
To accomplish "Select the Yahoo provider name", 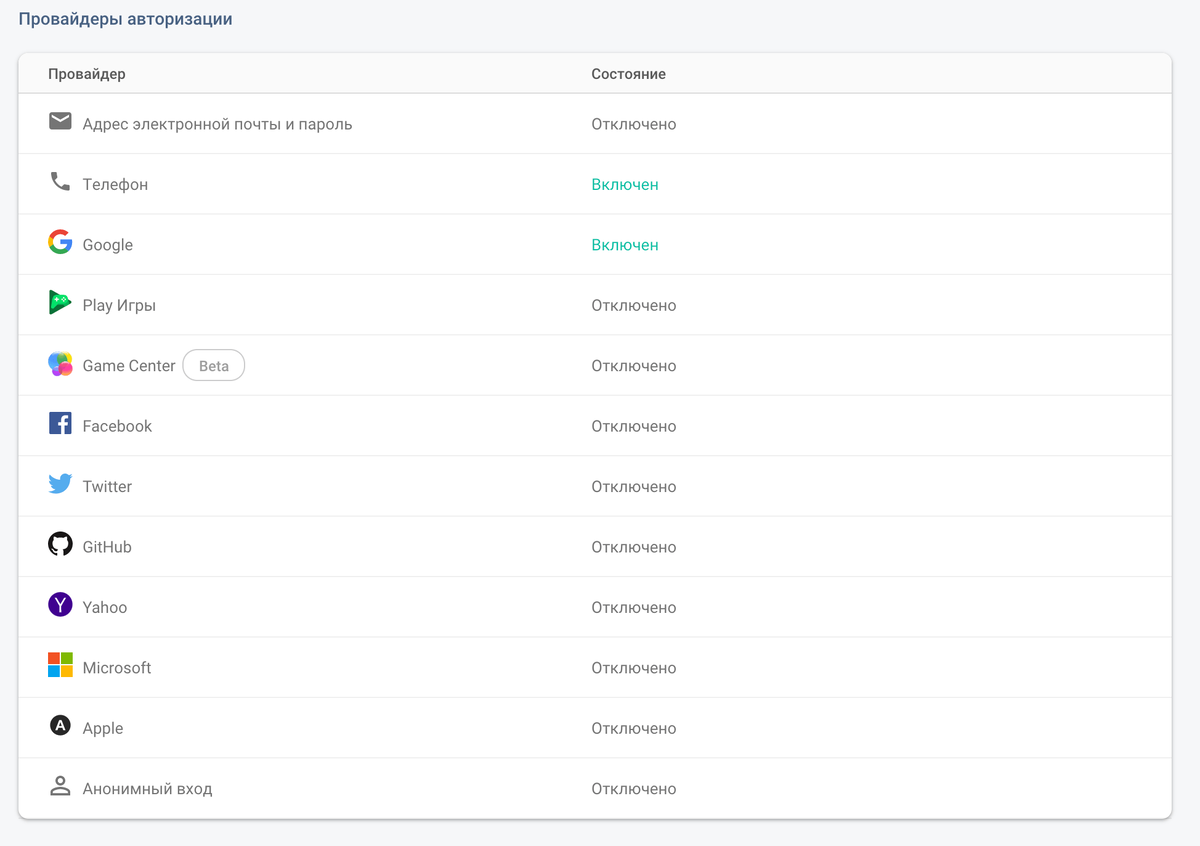I will click(x=105, y=608).
